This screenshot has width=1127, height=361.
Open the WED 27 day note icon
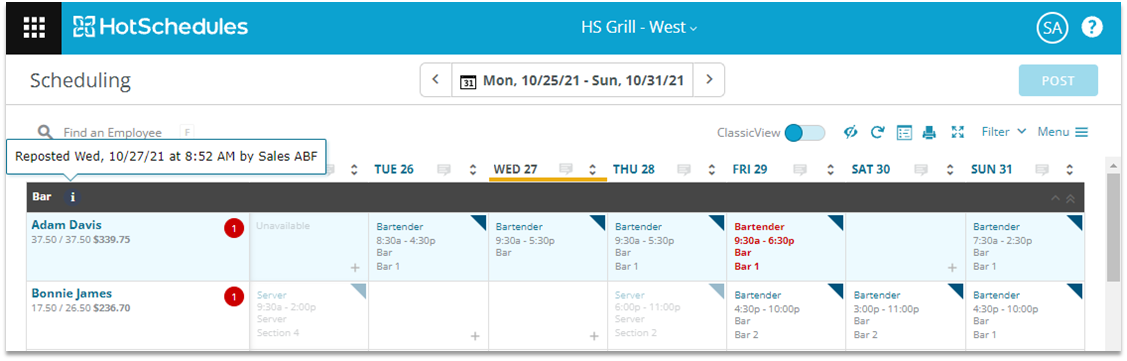point(566,170)
